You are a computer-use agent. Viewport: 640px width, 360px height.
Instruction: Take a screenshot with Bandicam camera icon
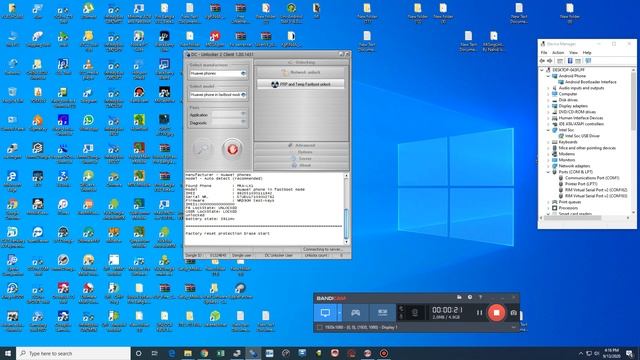pyautogui.click(x=513, y=313)
